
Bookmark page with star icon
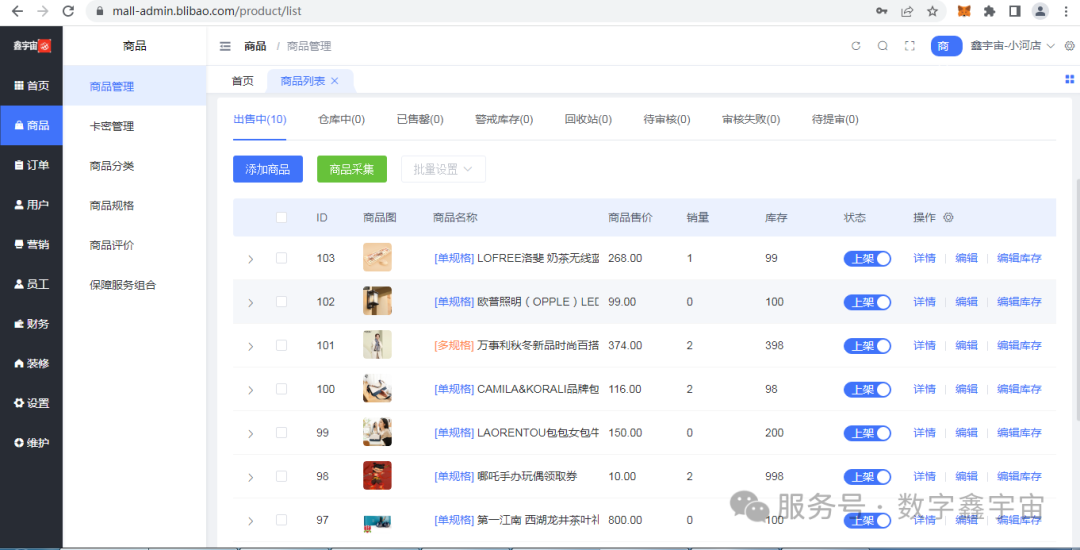932,11
